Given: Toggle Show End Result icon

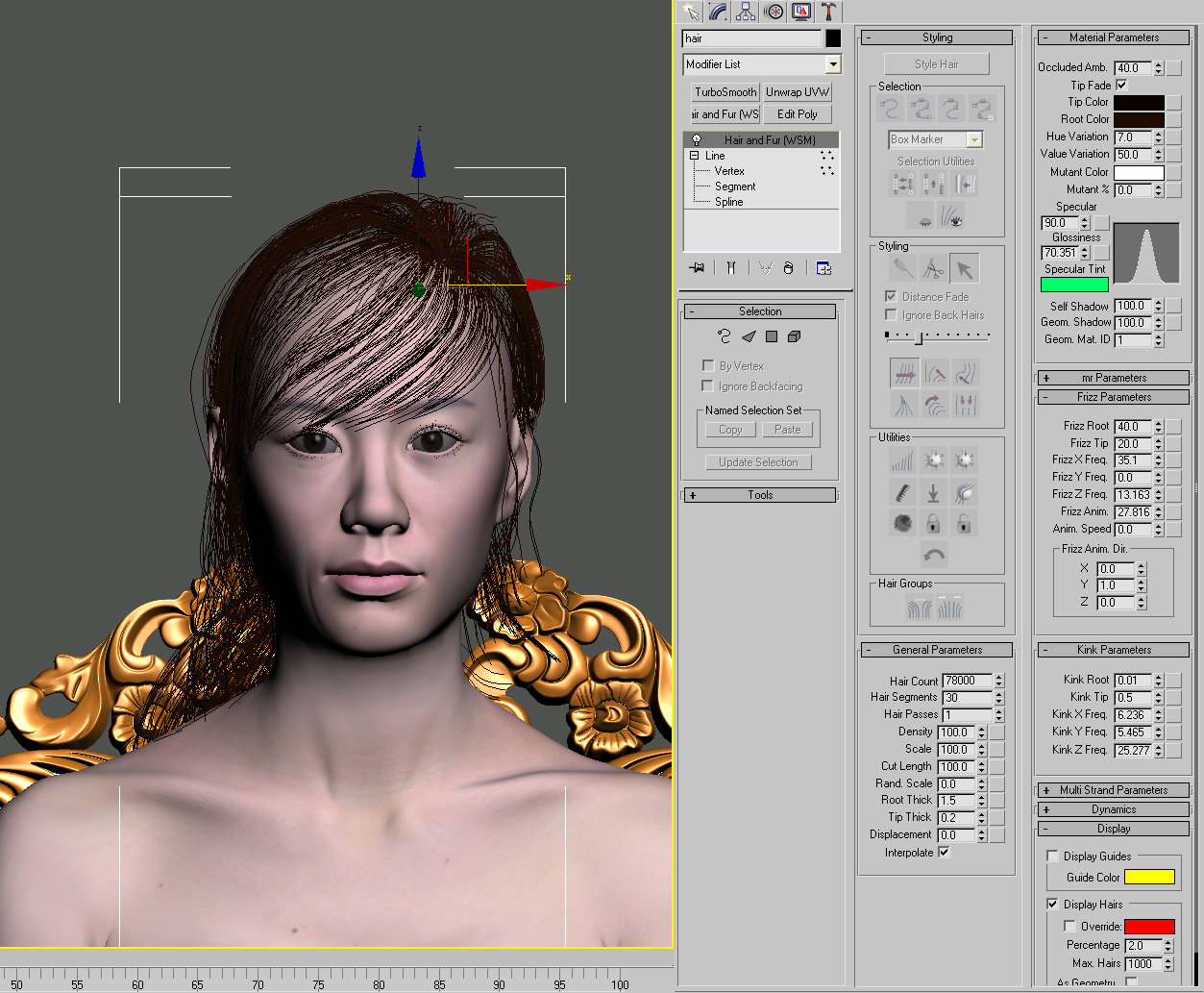Looking at the screenshot, I should click(731, 268).
